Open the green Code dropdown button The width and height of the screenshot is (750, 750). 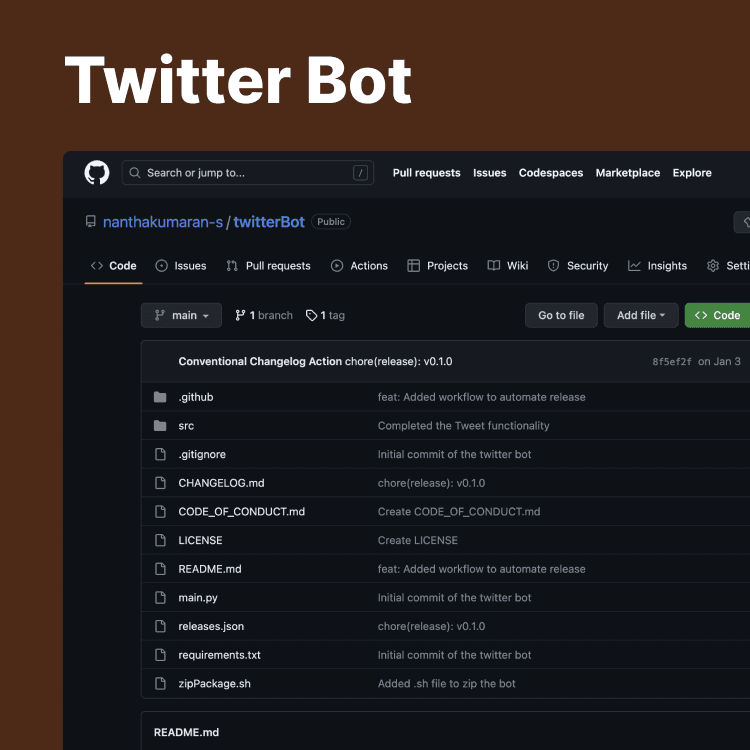tap(717, 315)
